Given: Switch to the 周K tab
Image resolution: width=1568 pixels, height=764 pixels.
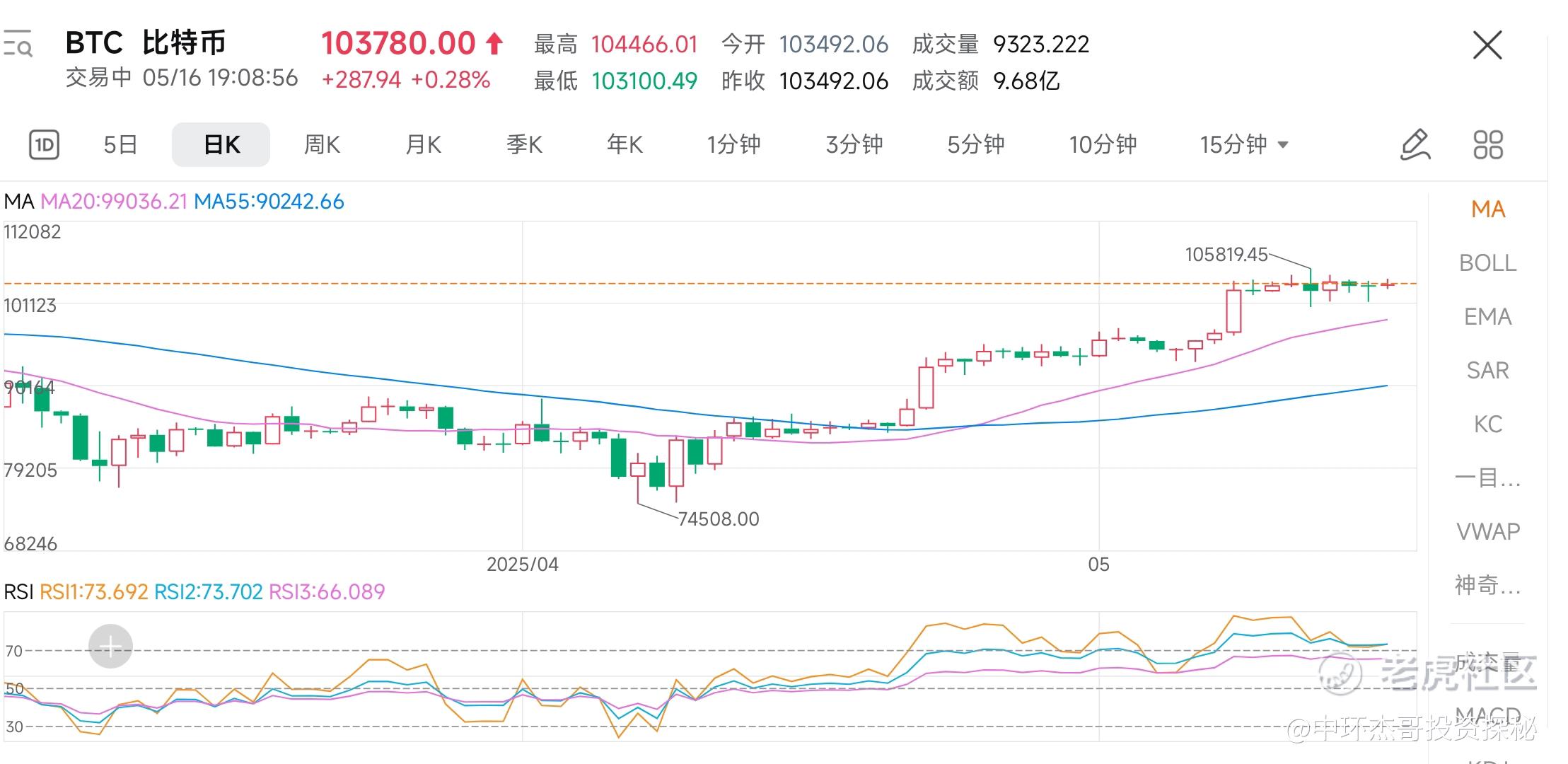Looking at the screenshot, I should [322, 145].
